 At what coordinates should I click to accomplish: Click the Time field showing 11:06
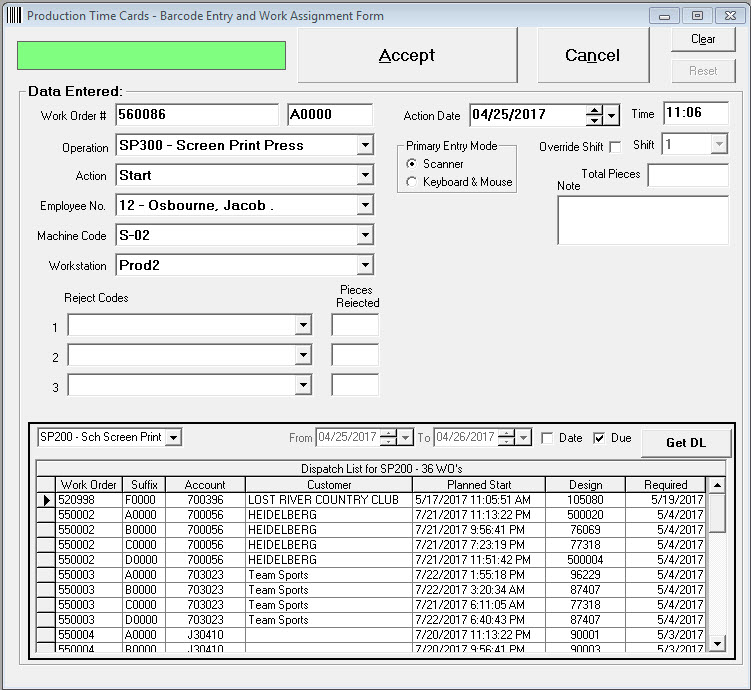tap(696, 113)
